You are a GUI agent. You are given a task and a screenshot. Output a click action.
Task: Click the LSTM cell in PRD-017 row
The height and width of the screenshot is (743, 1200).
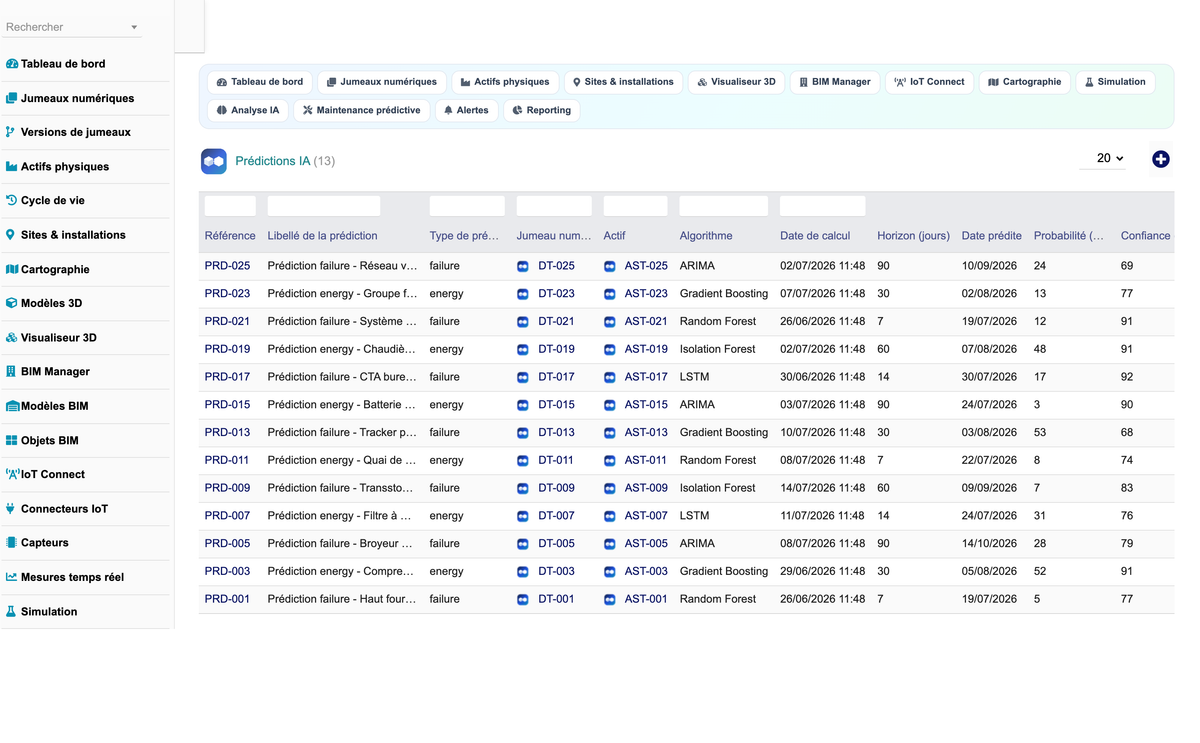(x=695, y=377)
